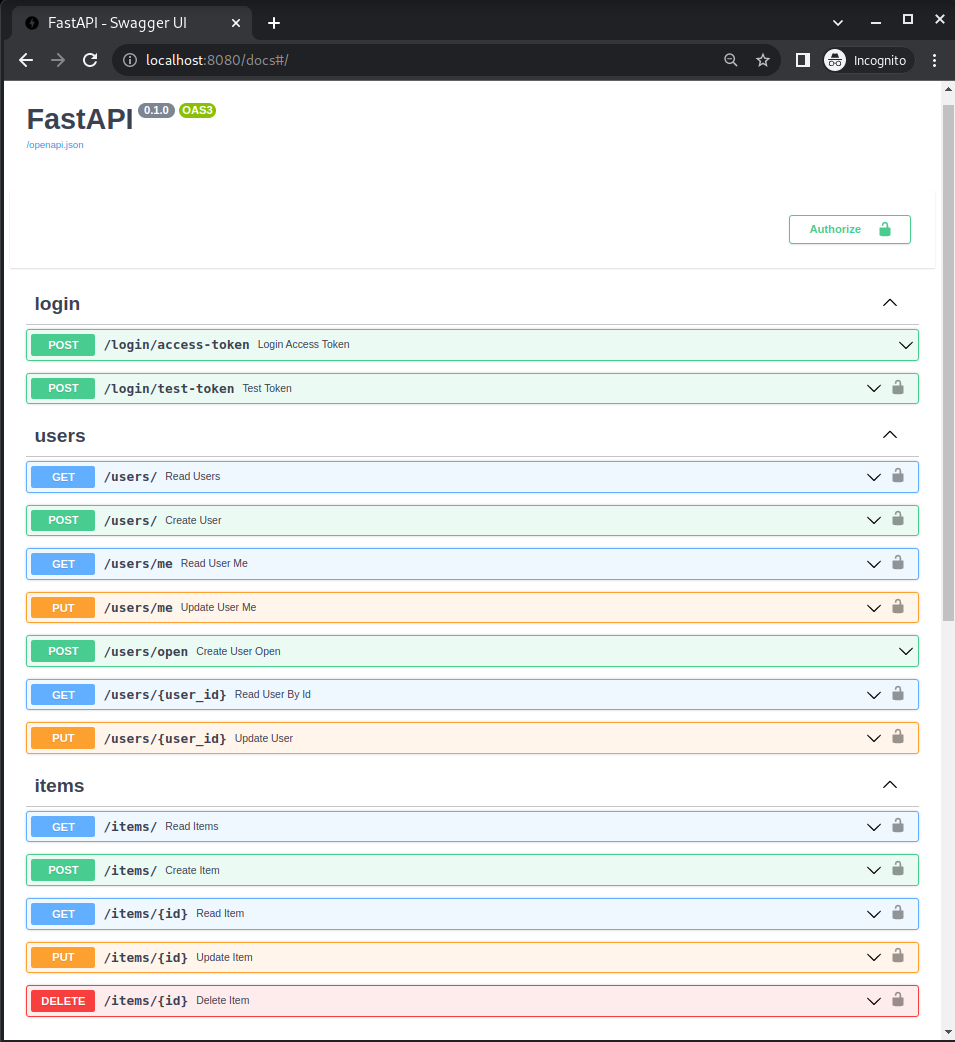Close the FastAPI - Swagger UI tab
The width and height of the screenshot is (955, 1042).
(x=236, y=23)
